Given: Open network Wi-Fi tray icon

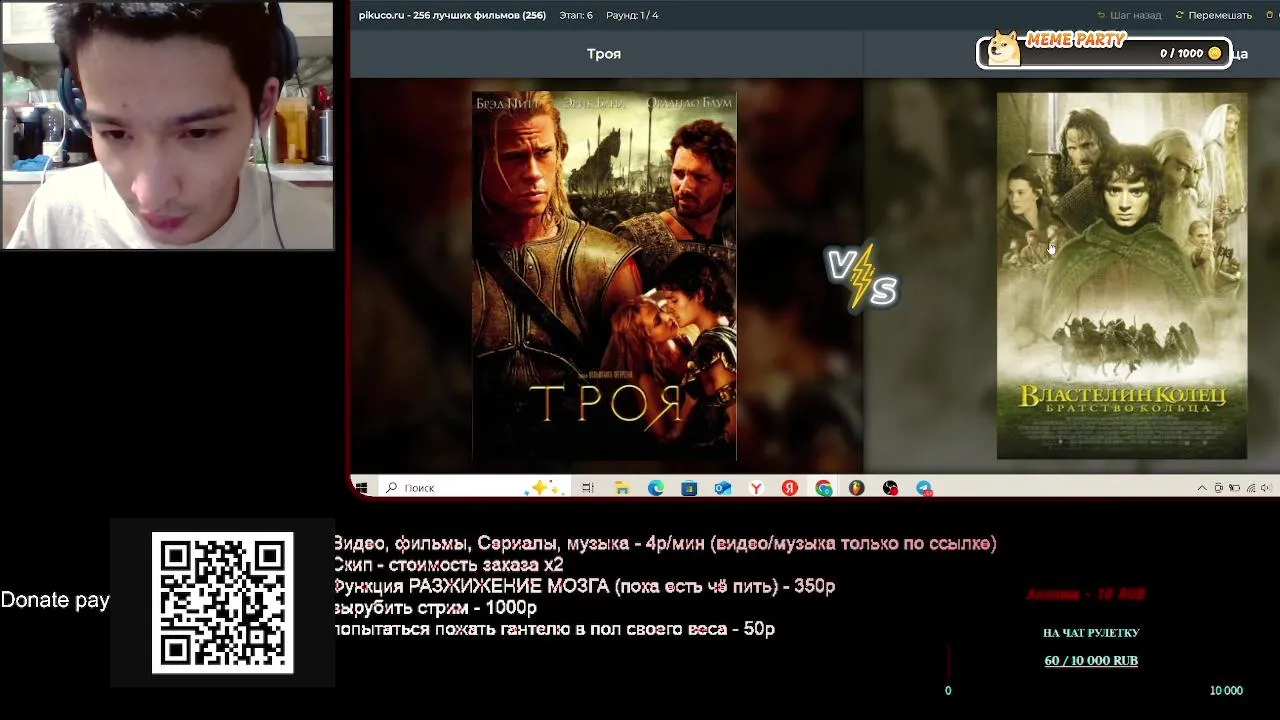Looking at the screenshot, I should click(1250, 488).
